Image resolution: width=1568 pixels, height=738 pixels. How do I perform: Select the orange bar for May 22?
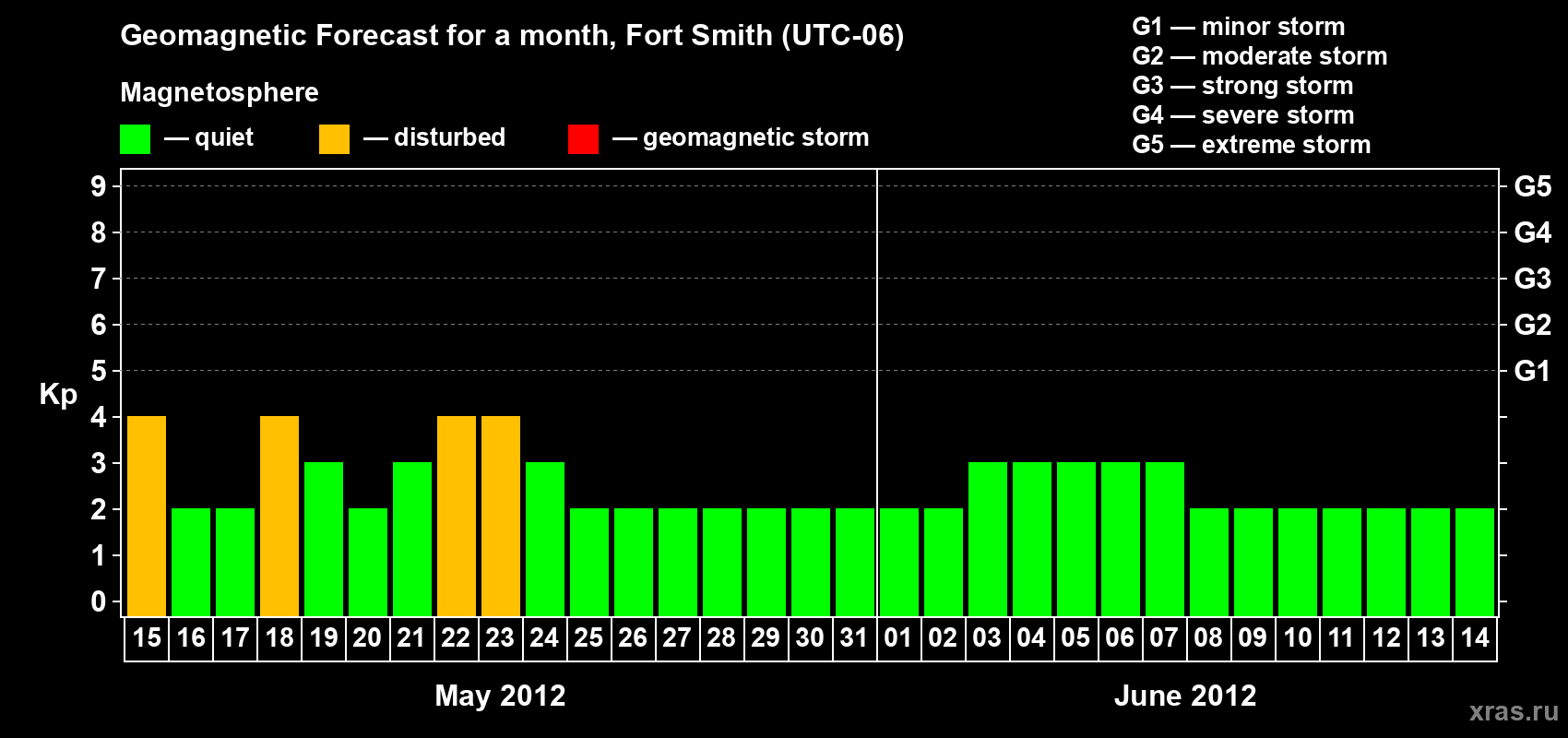coord(457,517)
